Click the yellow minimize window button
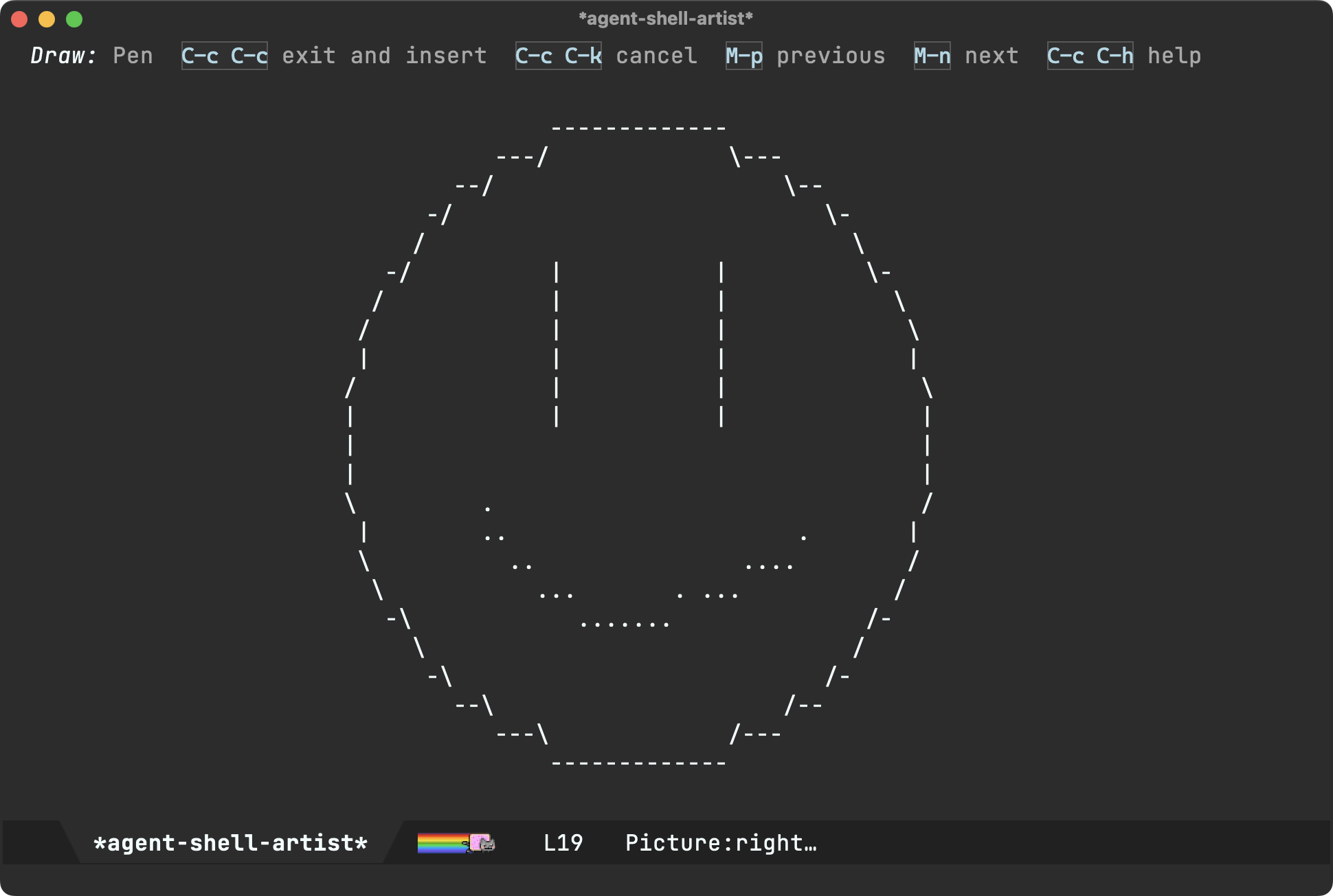1333x896 pixels. point(47,19)
